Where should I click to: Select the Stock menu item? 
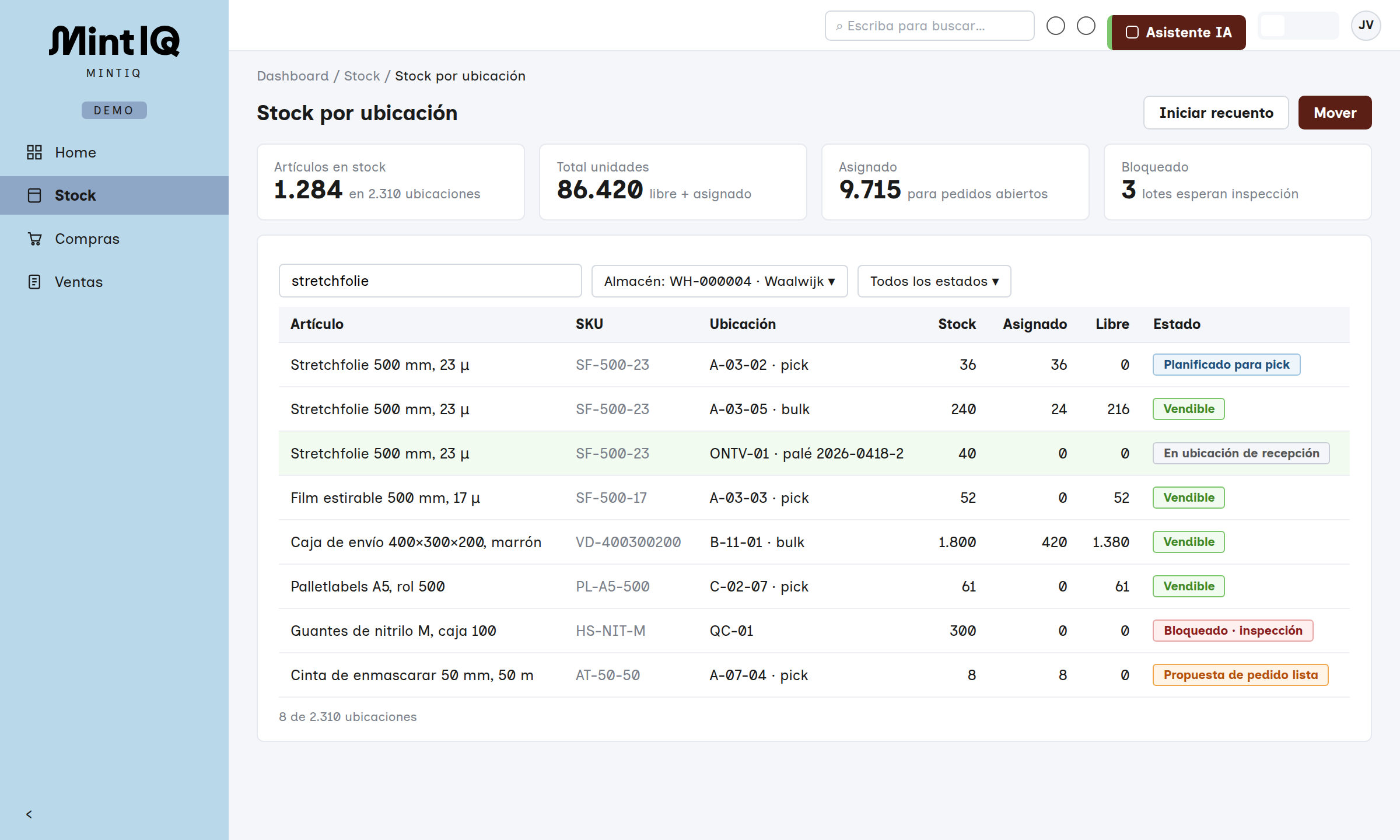coord(114,195)
